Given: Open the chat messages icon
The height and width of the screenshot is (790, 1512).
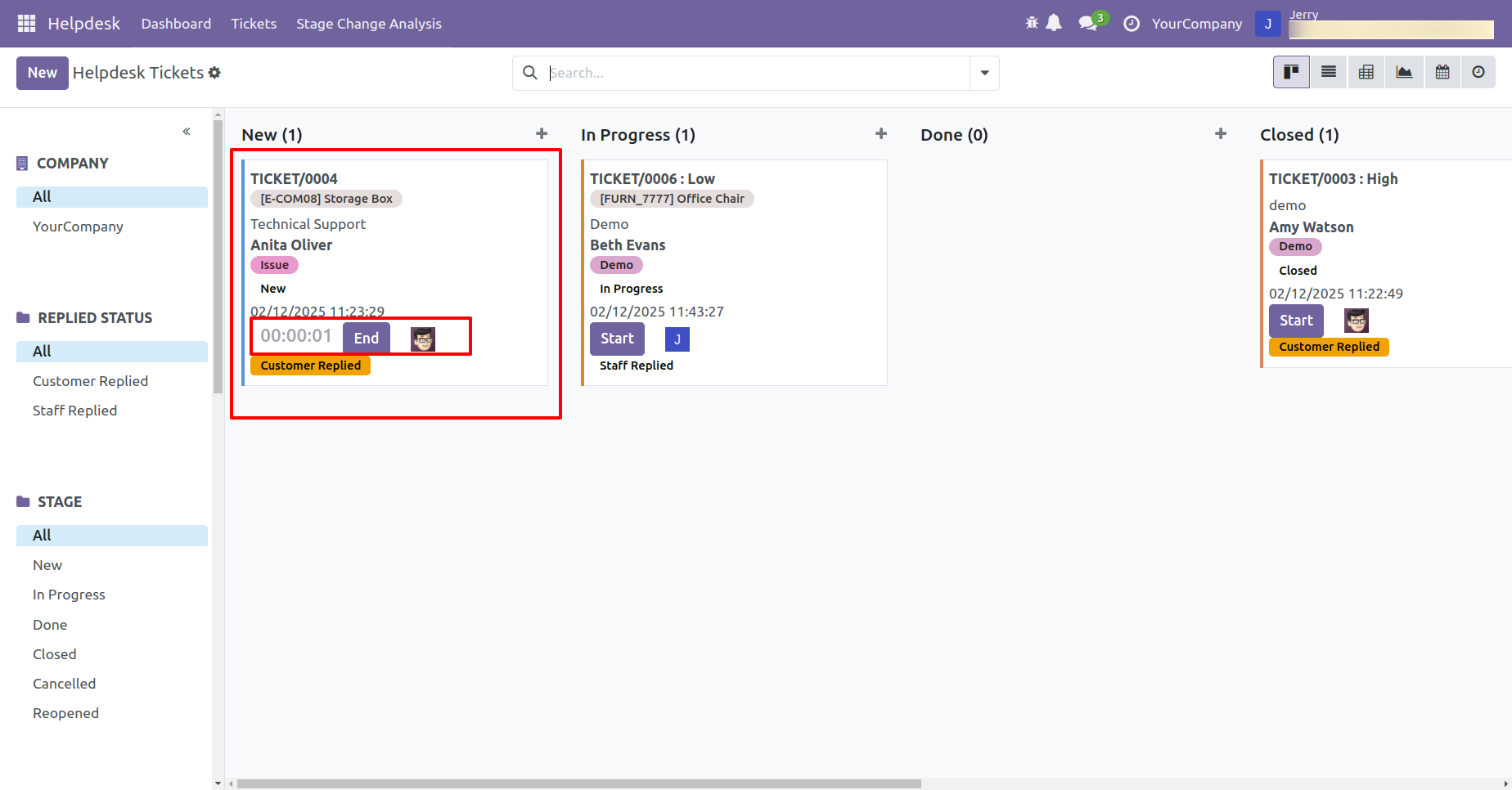Looking at the screenshot, I should tap(1088, 23).
